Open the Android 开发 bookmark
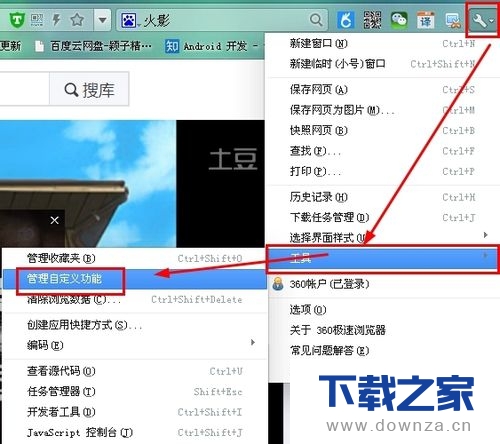This screenshot has width=500, height=444. click(211, 46)
